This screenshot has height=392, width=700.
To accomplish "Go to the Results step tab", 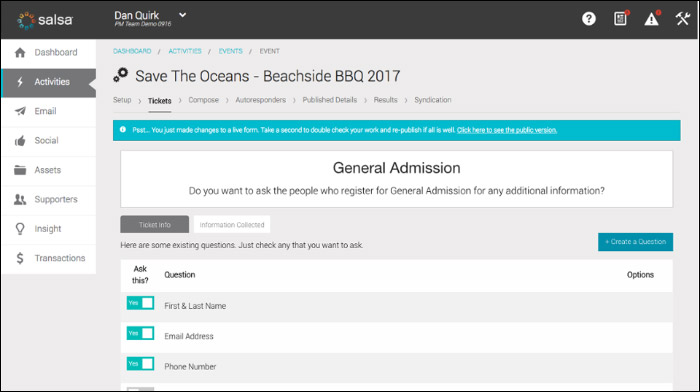I will point(385,100).
